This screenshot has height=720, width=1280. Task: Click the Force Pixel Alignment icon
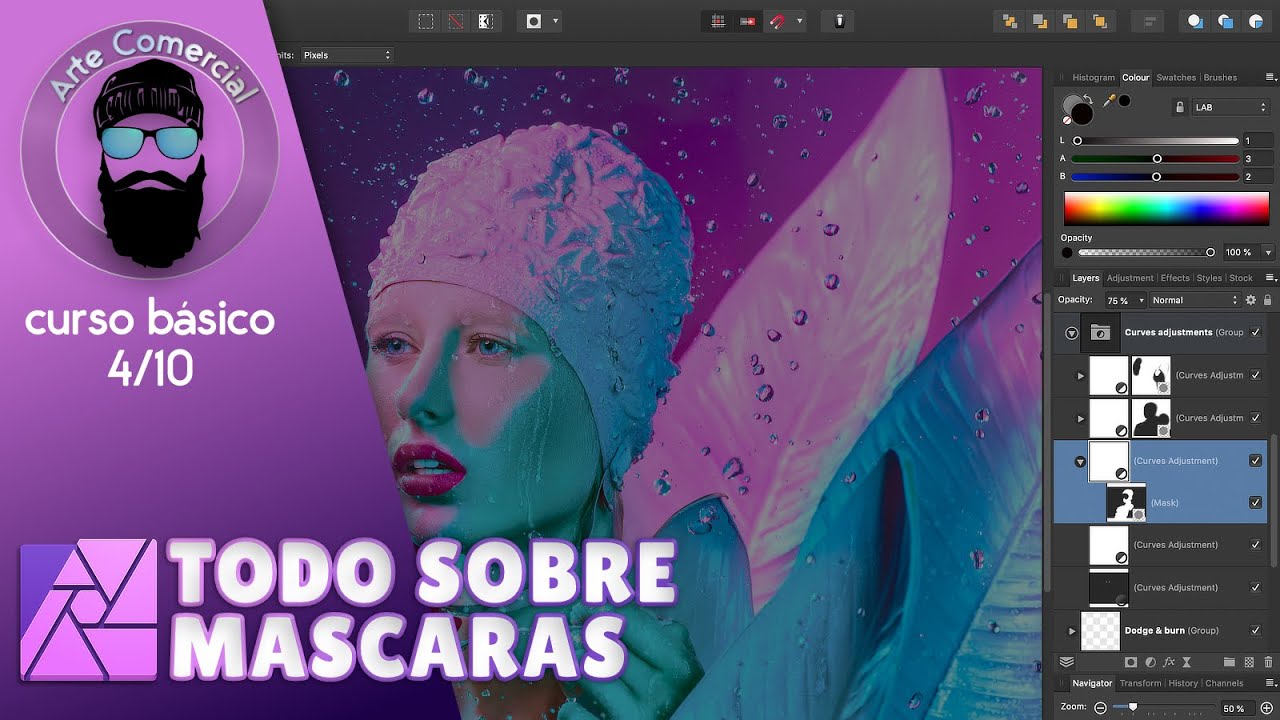[x=747, y=21]
